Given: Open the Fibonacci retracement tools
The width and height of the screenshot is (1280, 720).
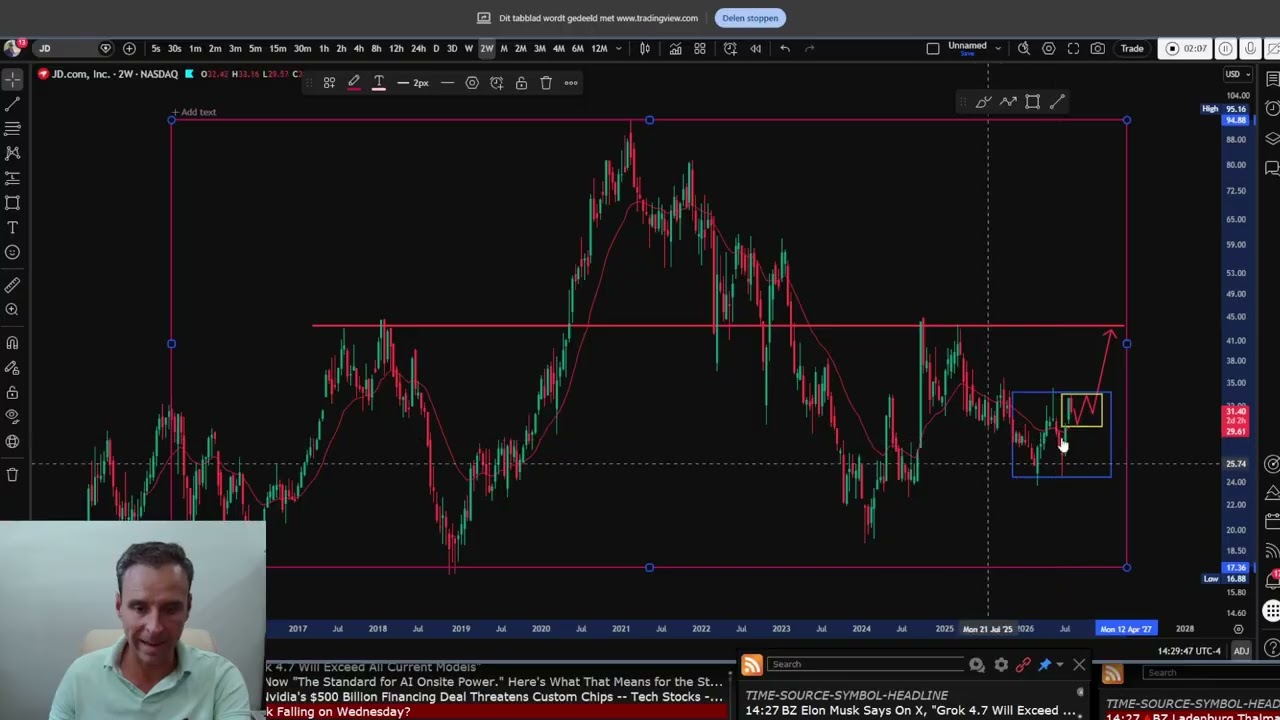Looking at the screenshot, I should pos(12,129).
